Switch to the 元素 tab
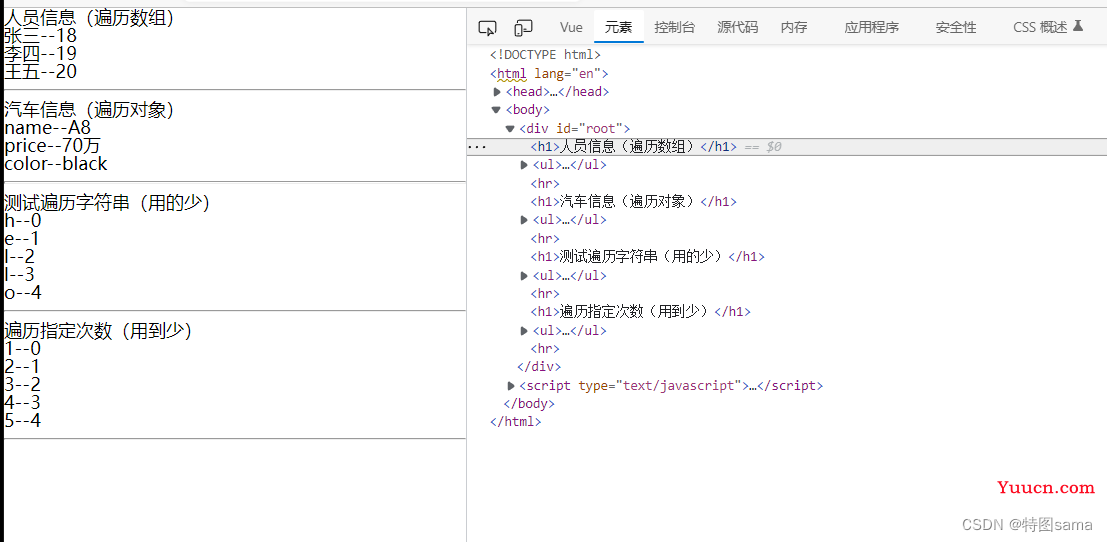Screen dimensions: 1107x542 pyautogui.click(x=618, y=28)
